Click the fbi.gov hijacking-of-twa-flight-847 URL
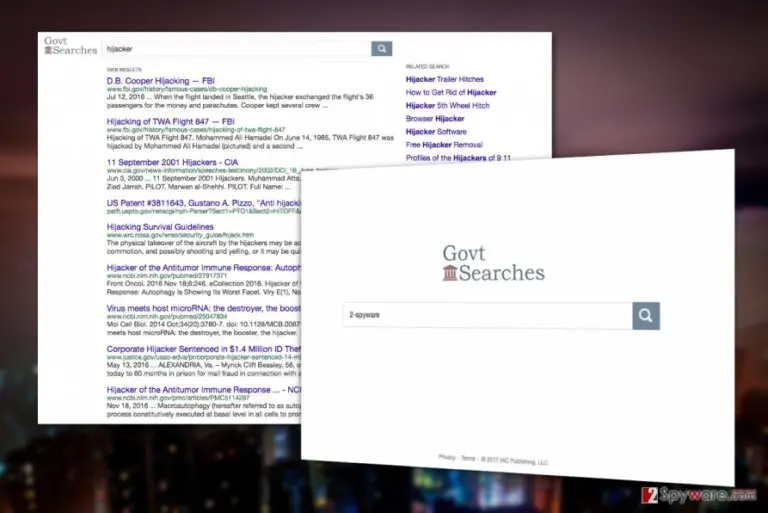Viewport: 768px width, 513px height. (196, 130)
